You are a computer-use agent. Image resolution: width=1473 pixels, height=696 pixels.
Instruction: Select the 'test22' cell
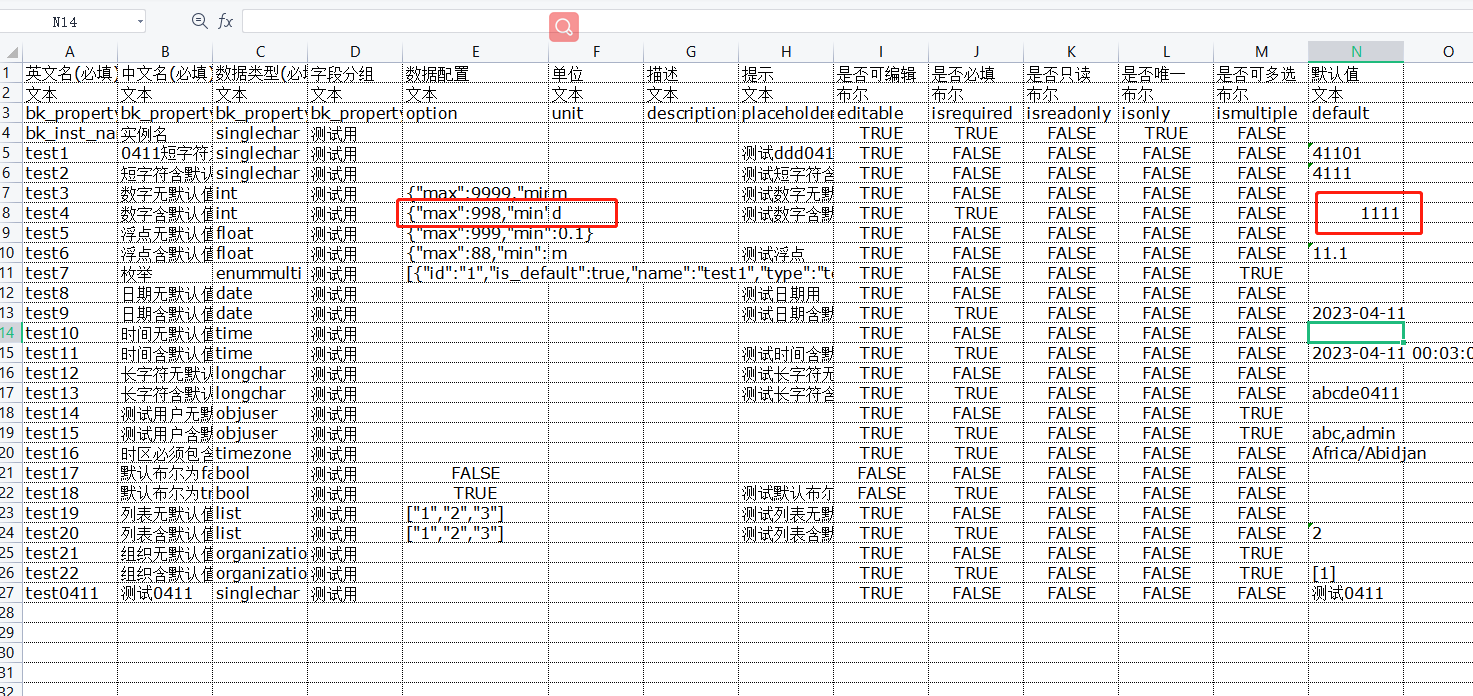(x=69, y=573)
